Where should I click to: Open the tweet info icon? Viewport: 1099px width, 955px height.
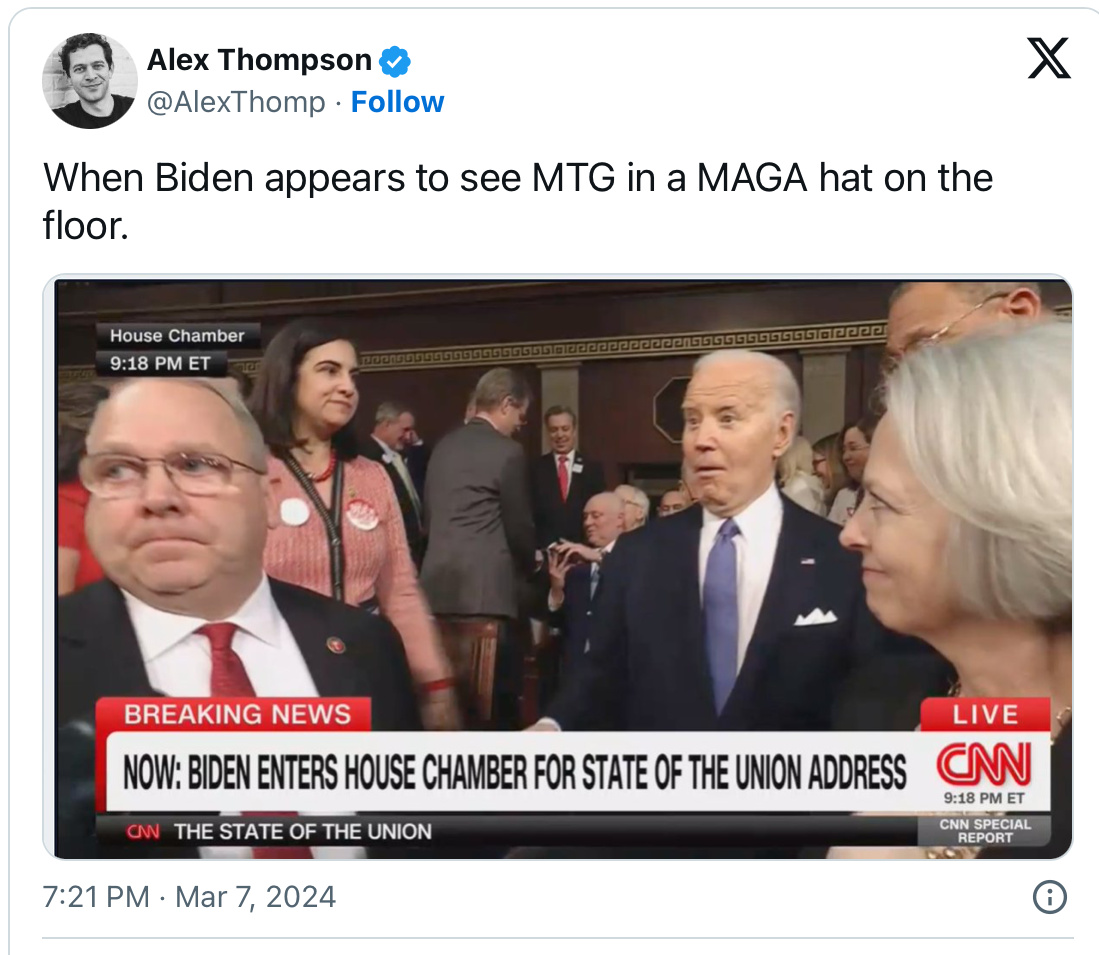(x=1049, y=897)
